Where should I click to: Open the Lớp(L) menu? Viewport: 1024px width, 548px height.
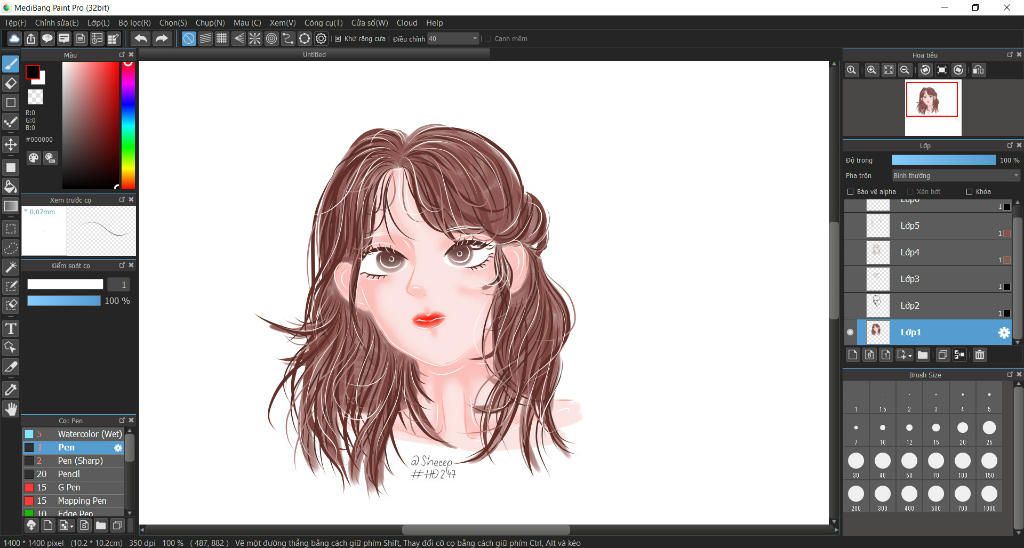(99, 23)
